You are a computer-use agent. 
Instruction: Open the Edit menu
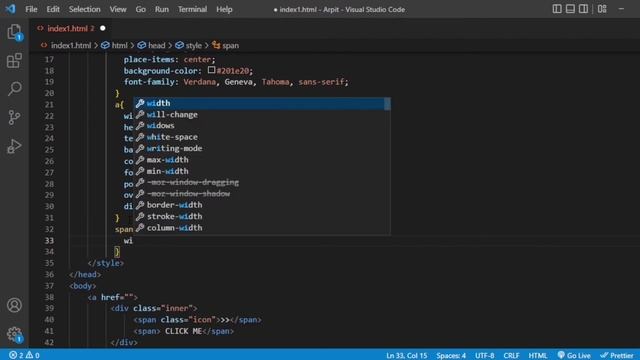pos(53,9)
